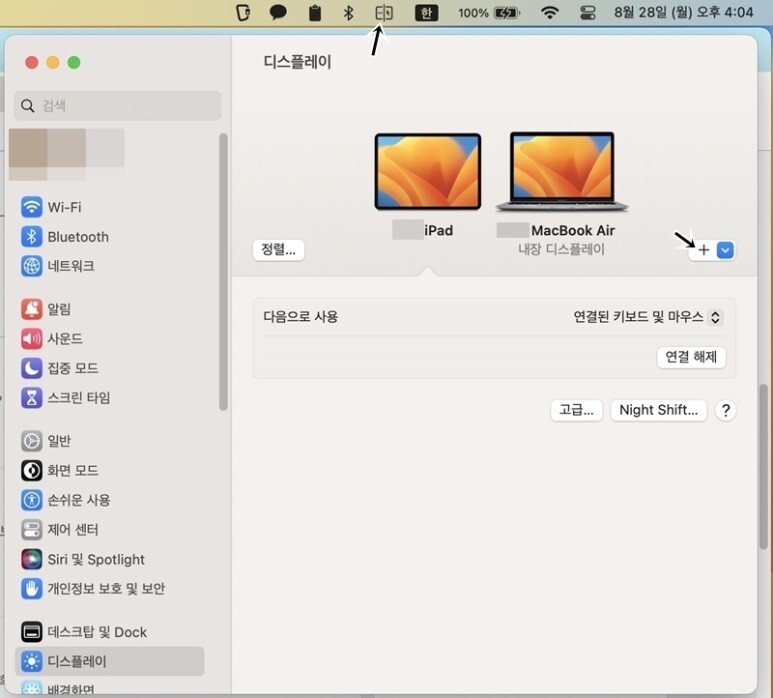Click the blurred user account profile

[67, 154]
